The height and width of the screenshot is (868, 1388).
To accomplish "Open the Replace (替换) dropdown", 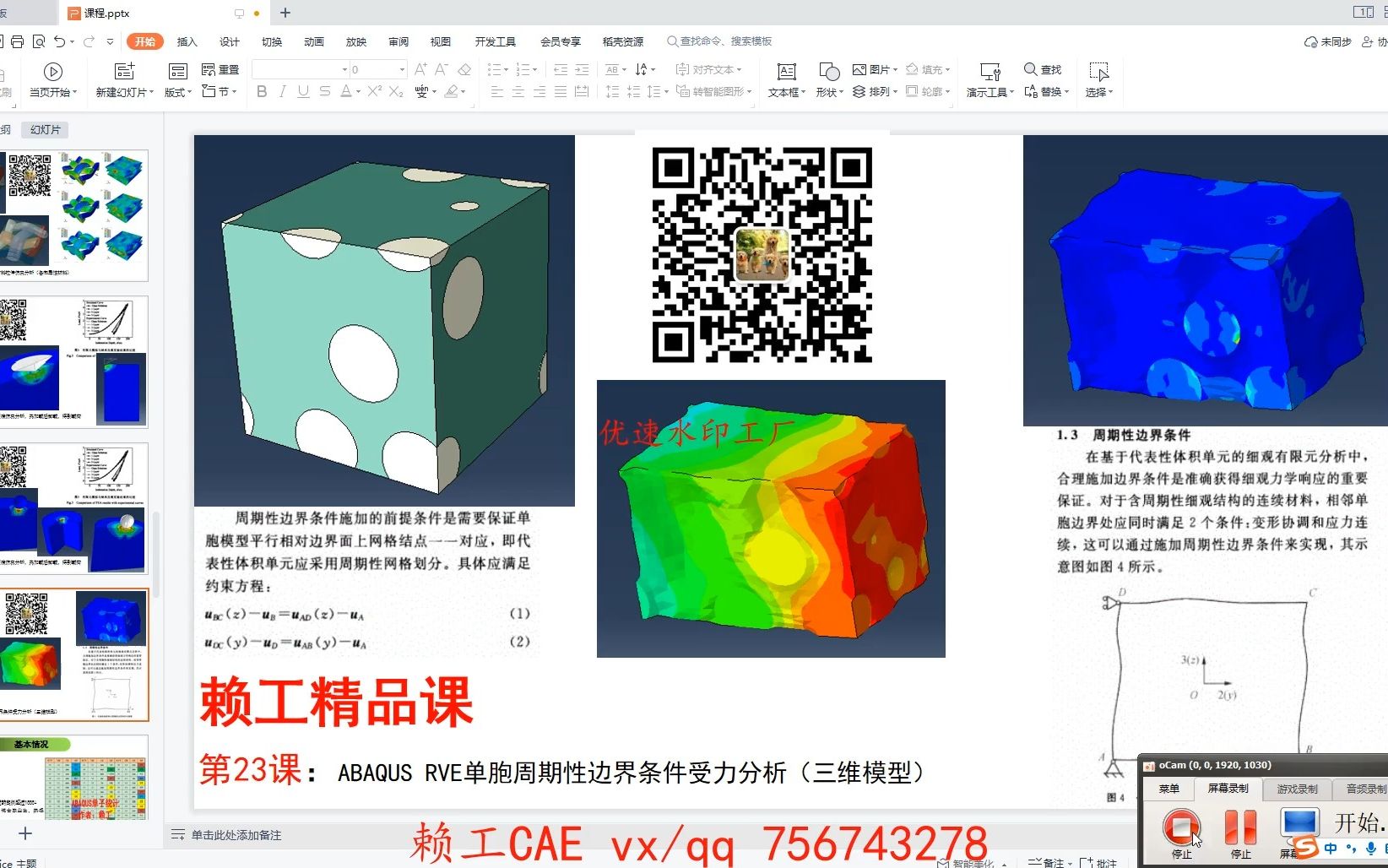I will point(1047,91).
